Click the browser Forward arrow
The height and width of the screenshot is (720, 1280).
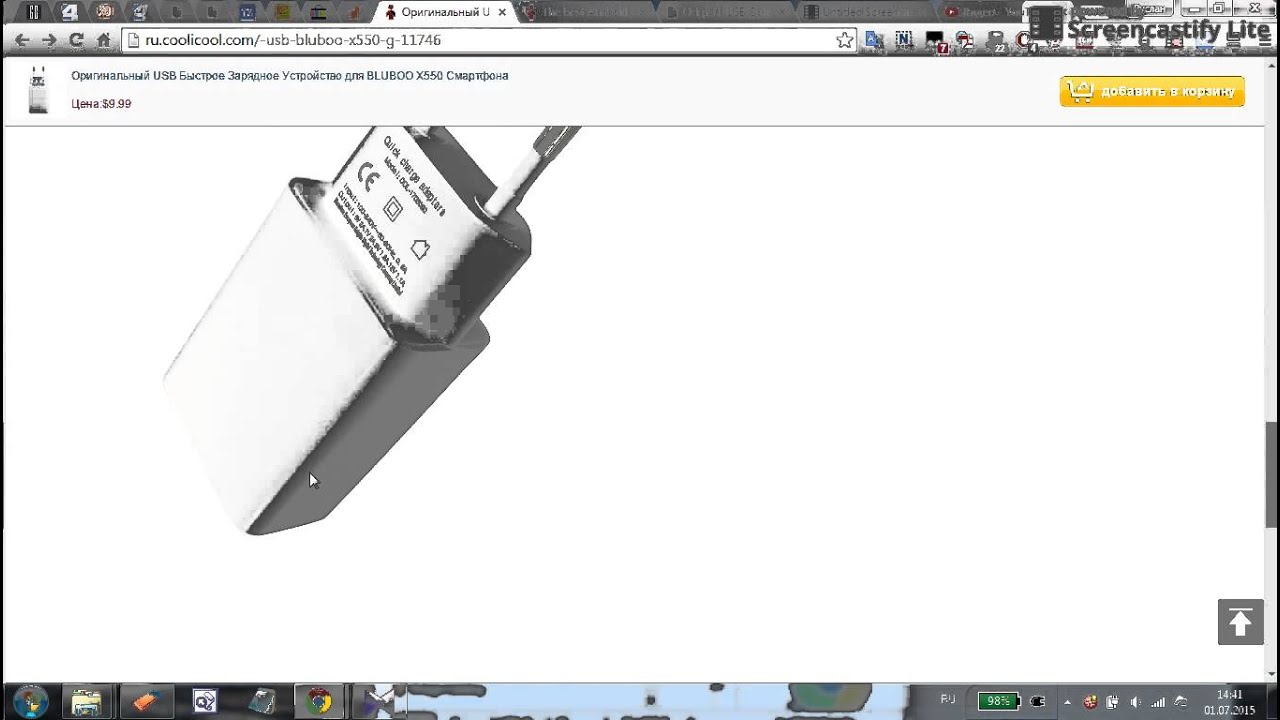[x=48, y=40]
